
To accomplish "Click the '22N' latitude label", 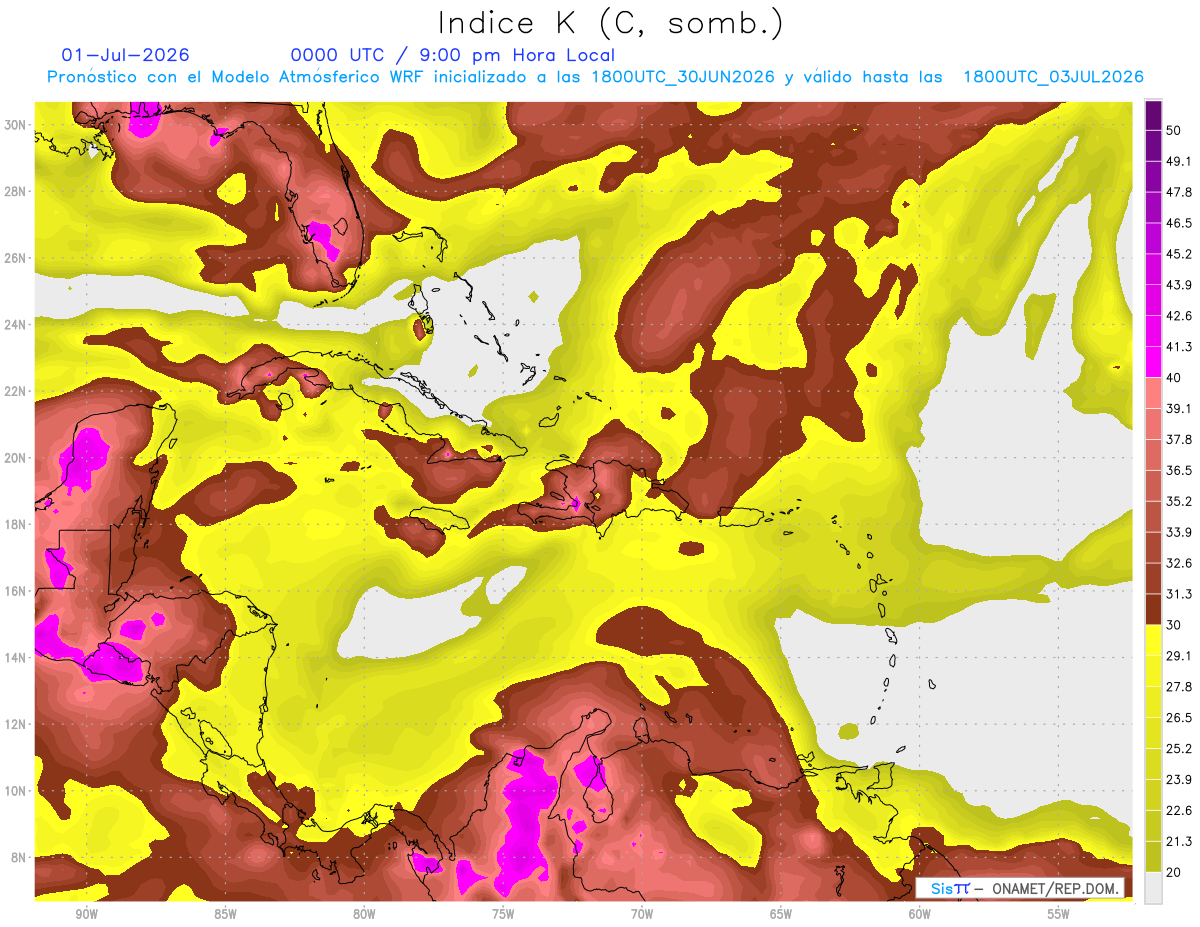I will tap(15, 391).
